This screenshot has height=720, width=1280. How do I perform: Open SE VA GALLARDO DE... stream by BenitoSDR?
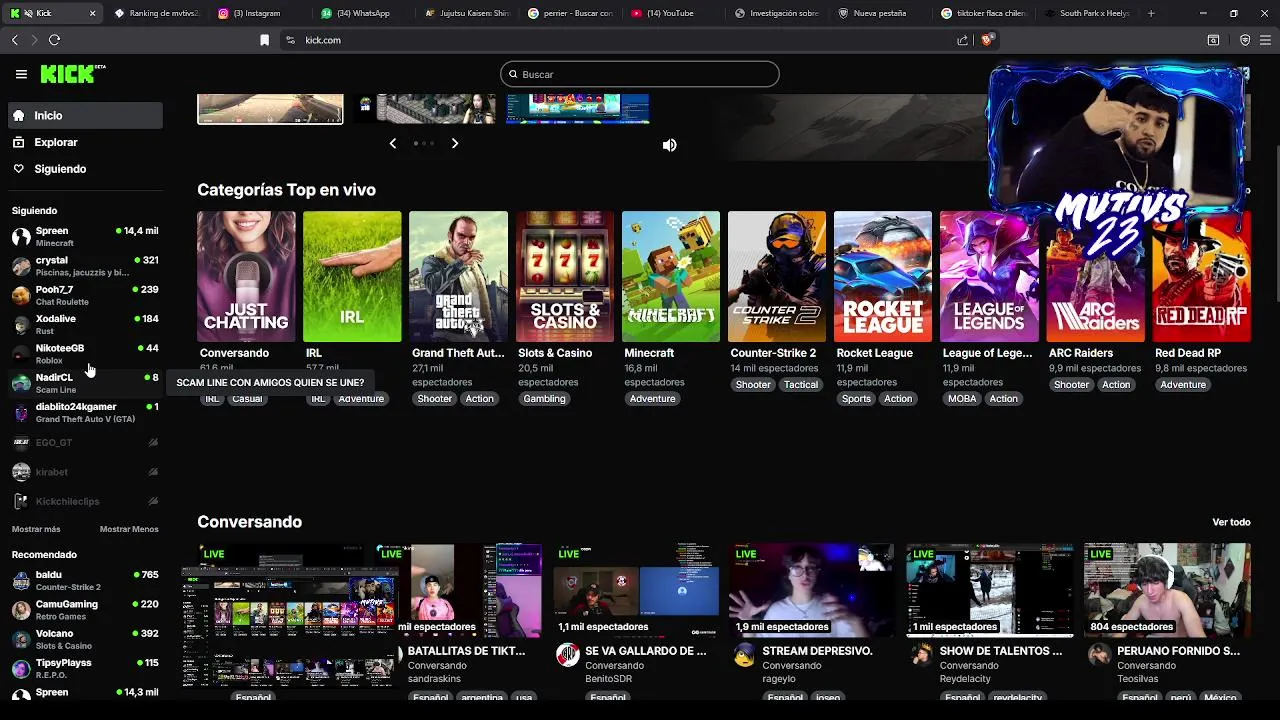tap(645, 651)
